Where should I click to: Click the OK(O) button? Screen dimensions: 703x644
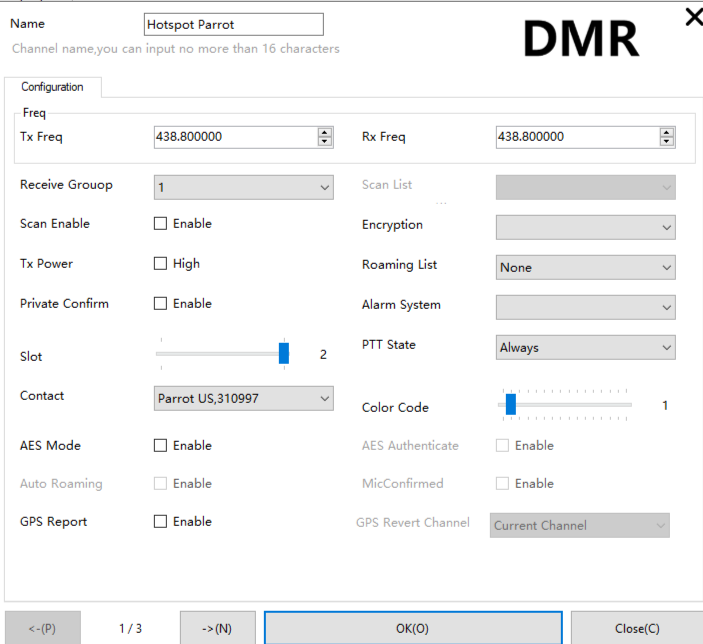tap(412, 628)
